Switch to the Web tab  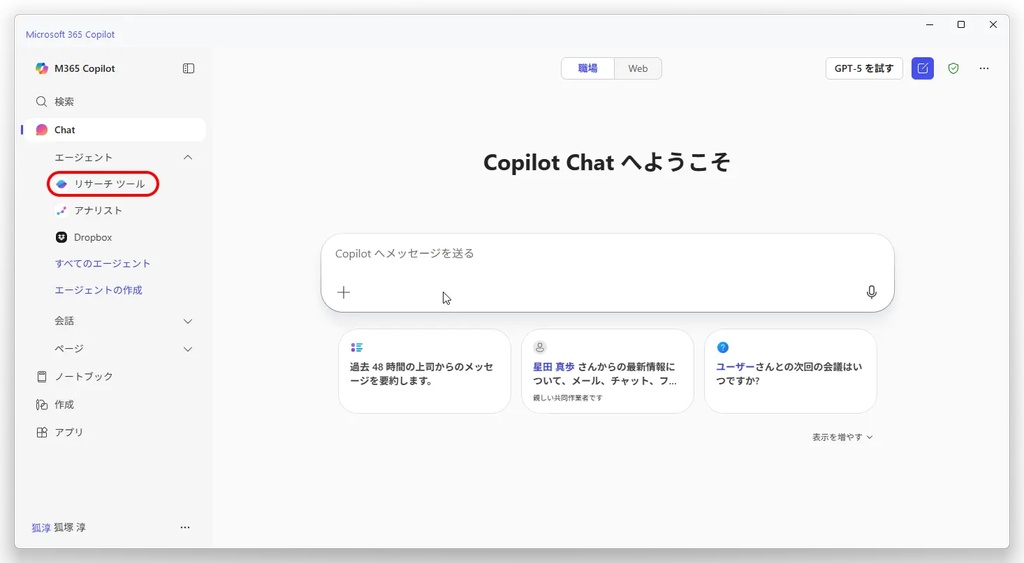(x=638, y=69)
